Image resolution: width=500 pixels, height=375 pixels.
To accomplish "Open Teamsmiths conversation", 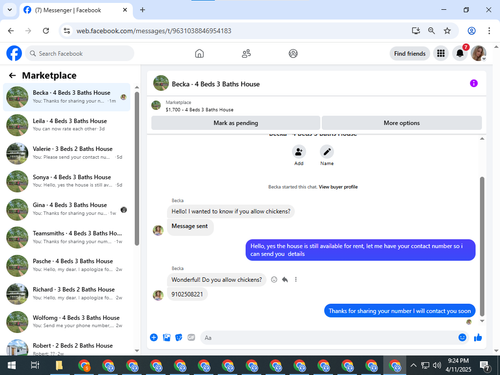I will pyautogui.click(x=67, y=237).
